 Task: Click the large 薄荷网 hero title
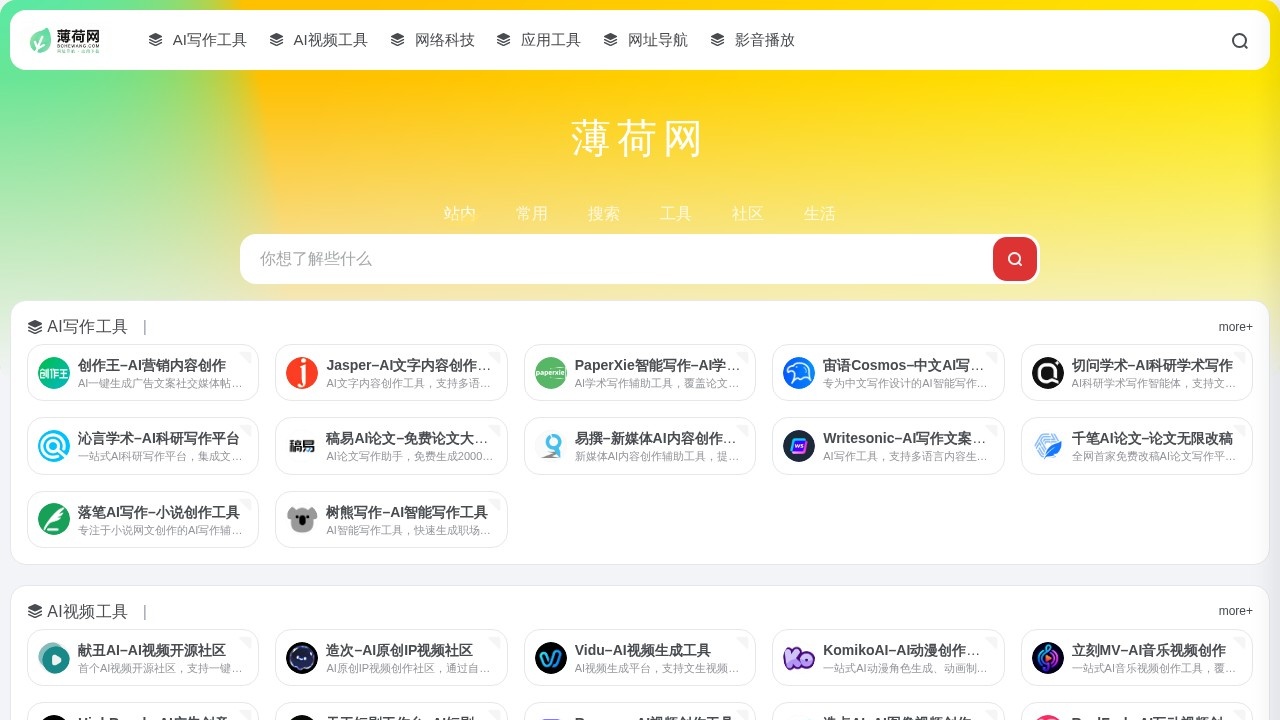tap(638, 139)
